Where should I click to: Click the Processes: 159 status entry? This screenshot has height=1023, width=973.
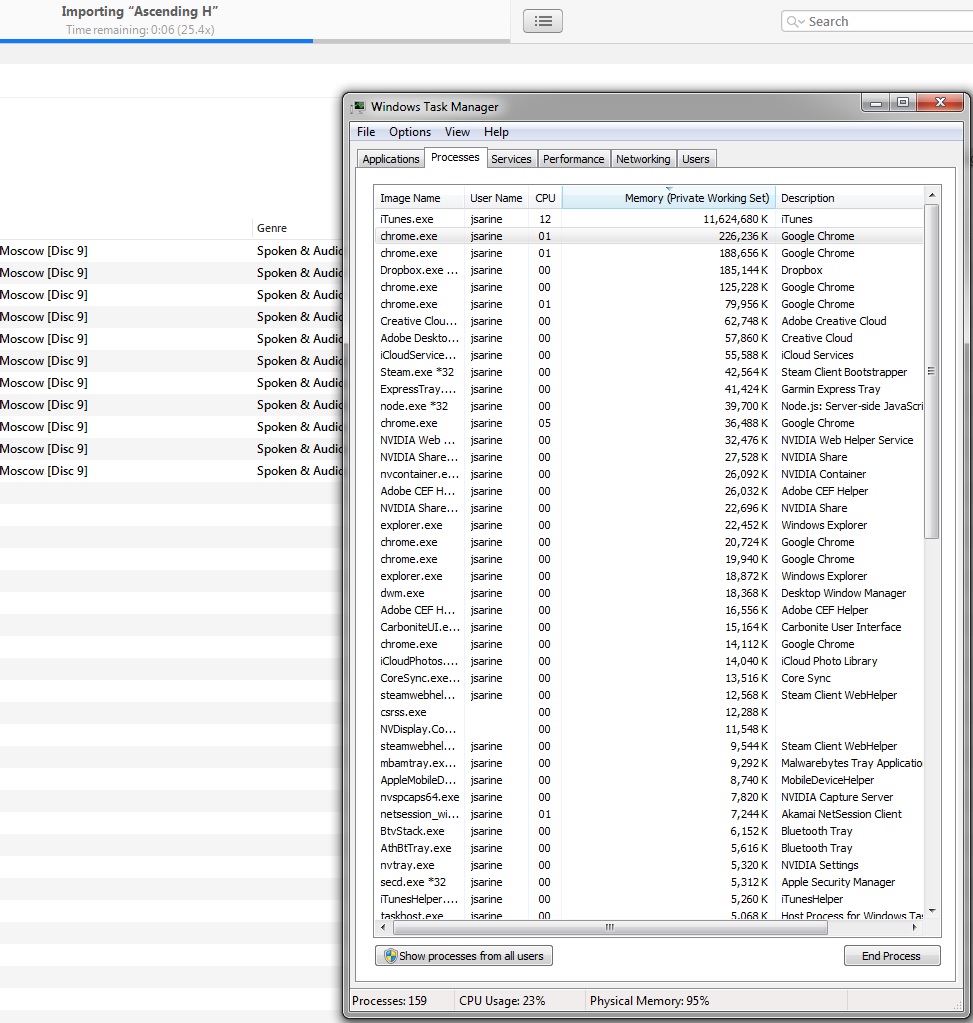pyautogui.click(x=389, y=1000)
